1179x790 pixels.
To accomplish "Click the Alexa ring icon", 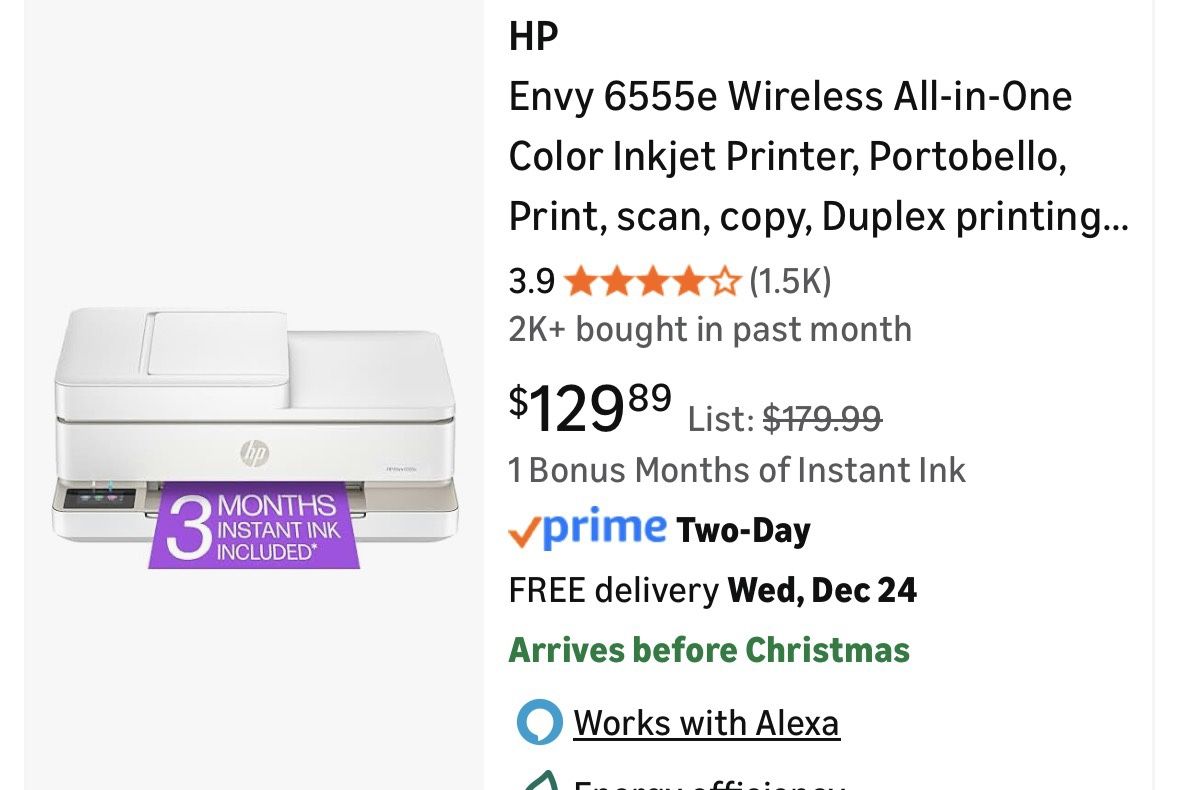I will pos(539,723).
